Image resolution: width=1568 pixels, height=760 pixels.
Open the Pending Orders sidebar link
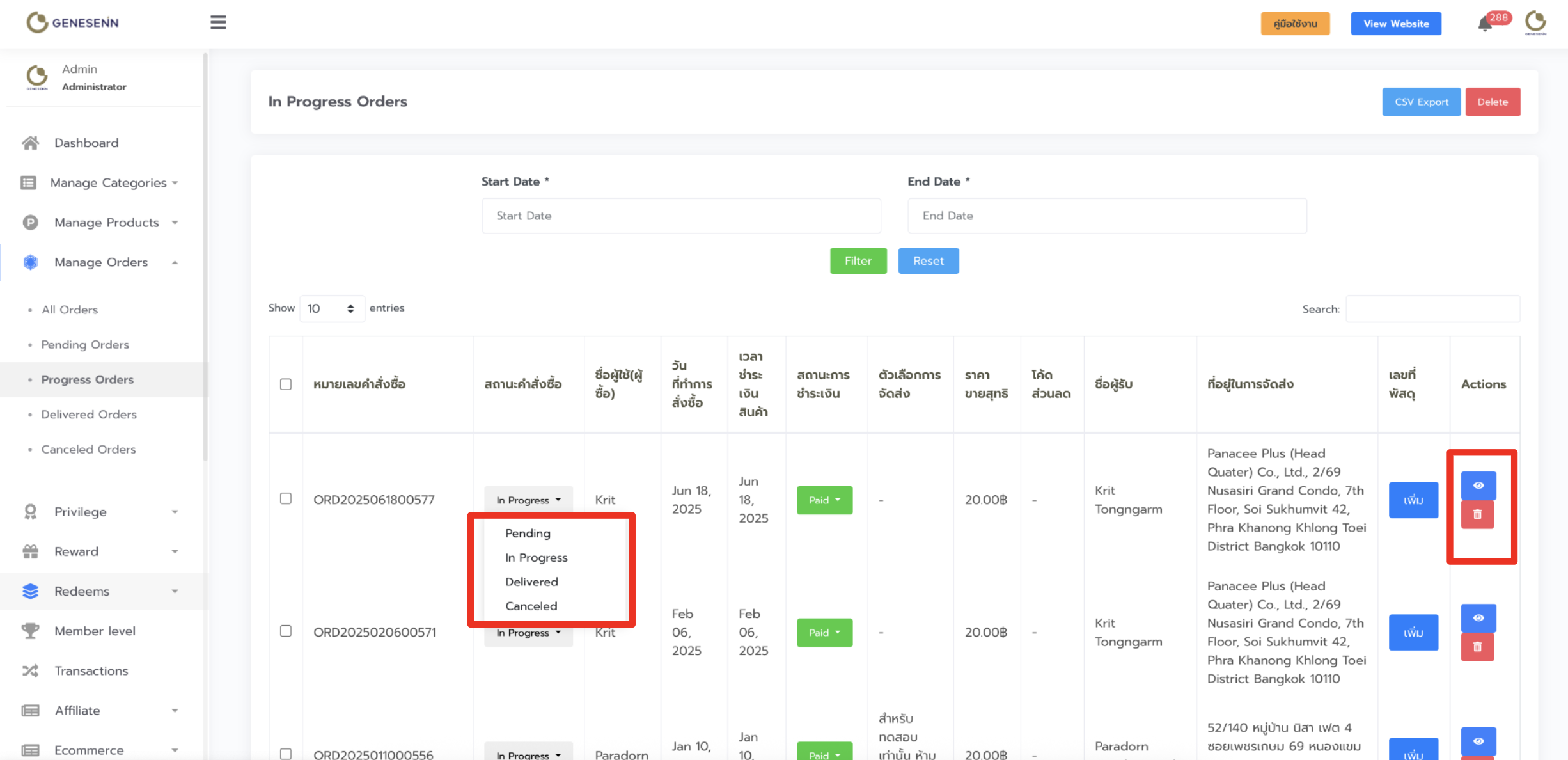[x=85, y=344]
